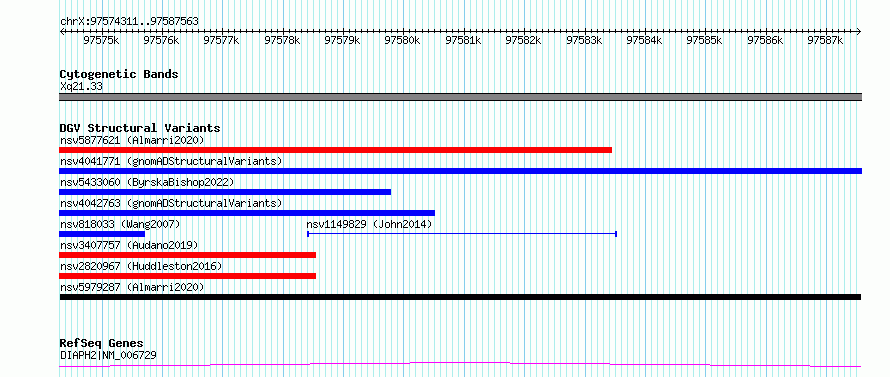Click the RefSeq Genes track title
The image size is (890, 377).
102,344
